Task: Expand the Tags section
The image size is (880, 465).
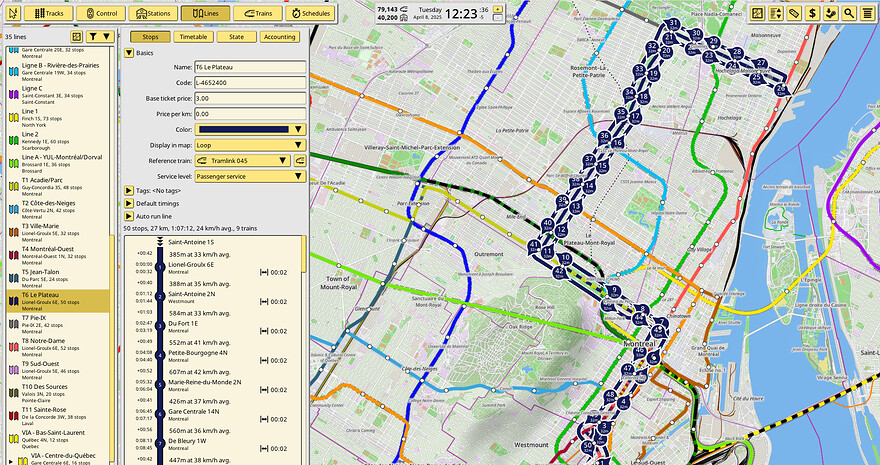Action: point(129,191)
